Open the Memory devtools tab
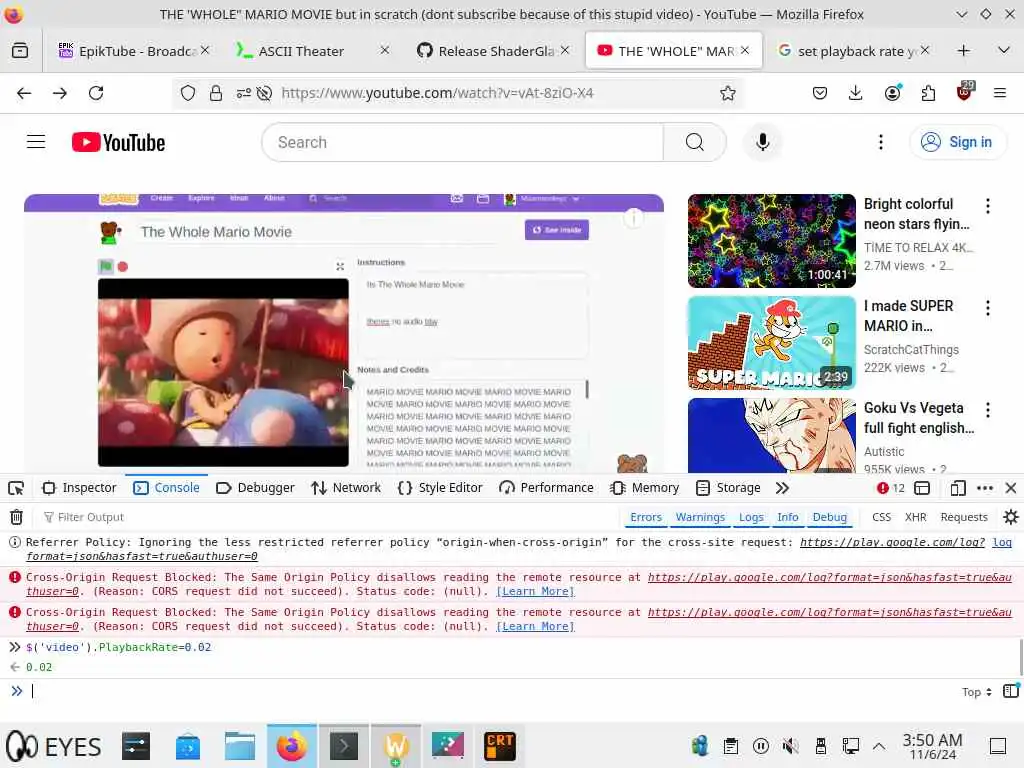The width and height of the screenshot is (1024, 768). [645, 488]
